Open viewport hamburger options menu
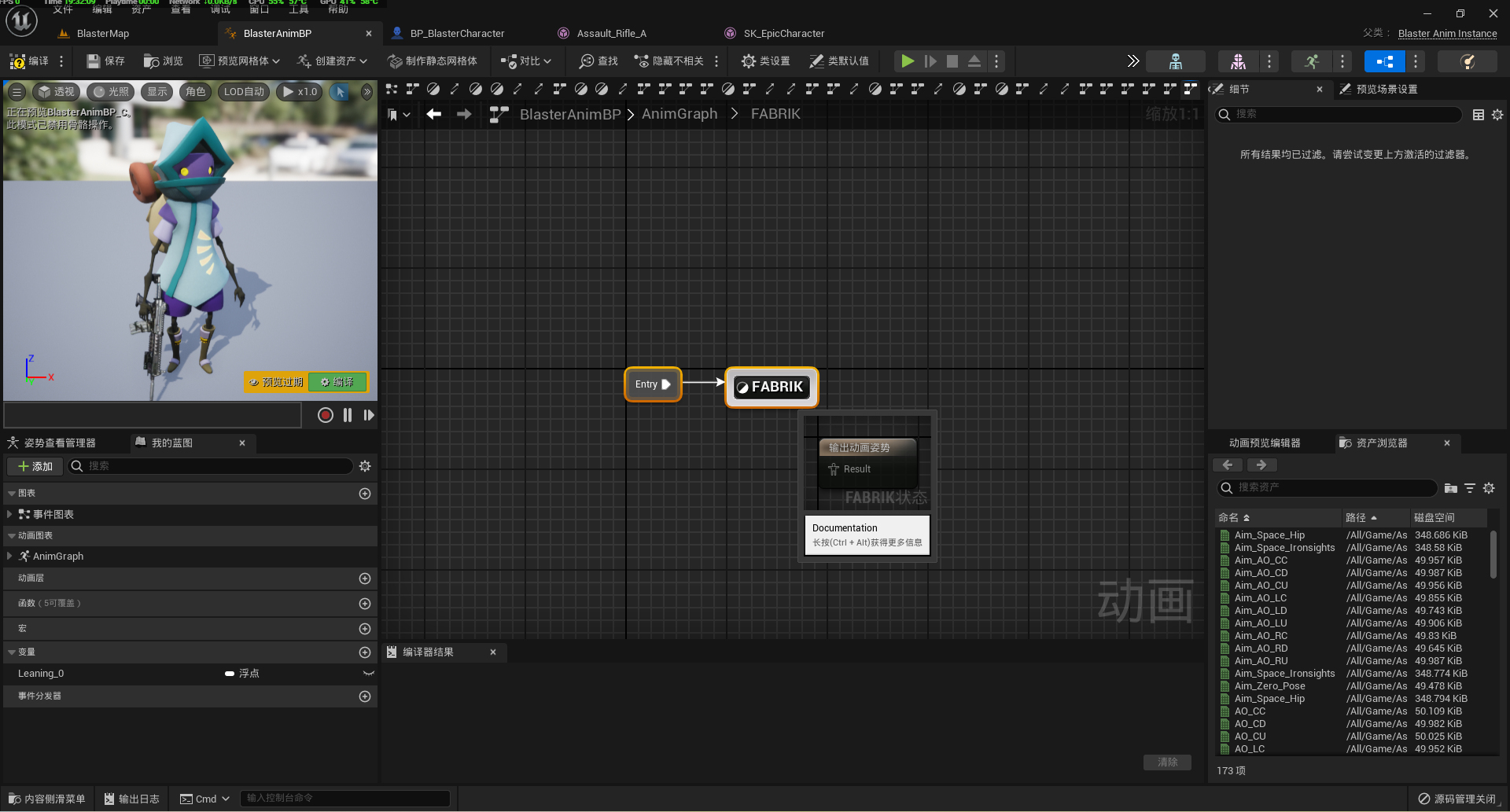 [17, 92]
